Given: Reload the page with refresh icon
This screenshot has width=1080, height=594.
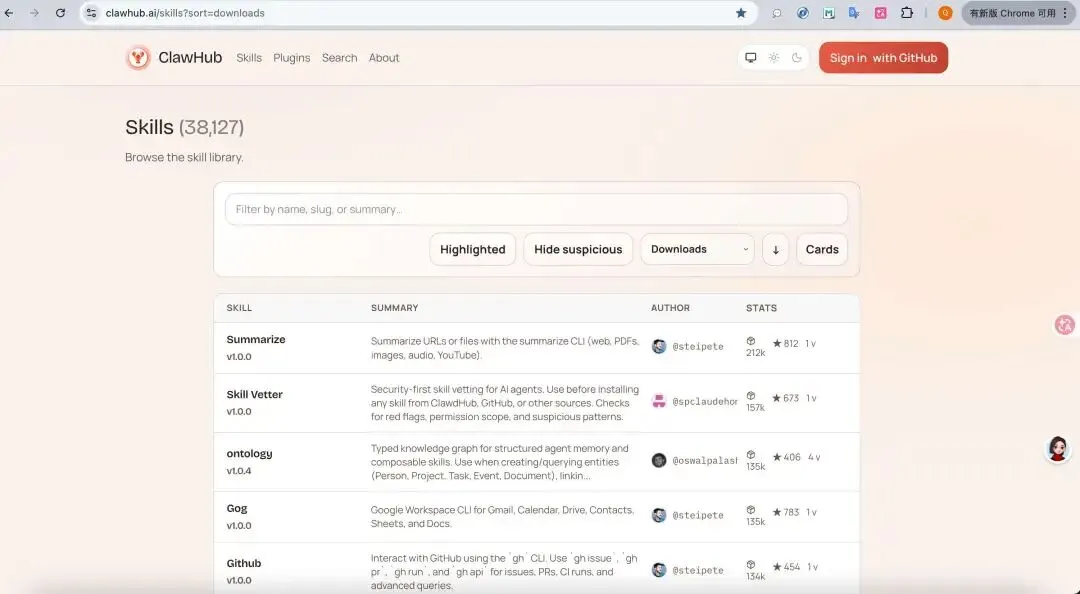Looking at the screenshot, I should [61, 13].
